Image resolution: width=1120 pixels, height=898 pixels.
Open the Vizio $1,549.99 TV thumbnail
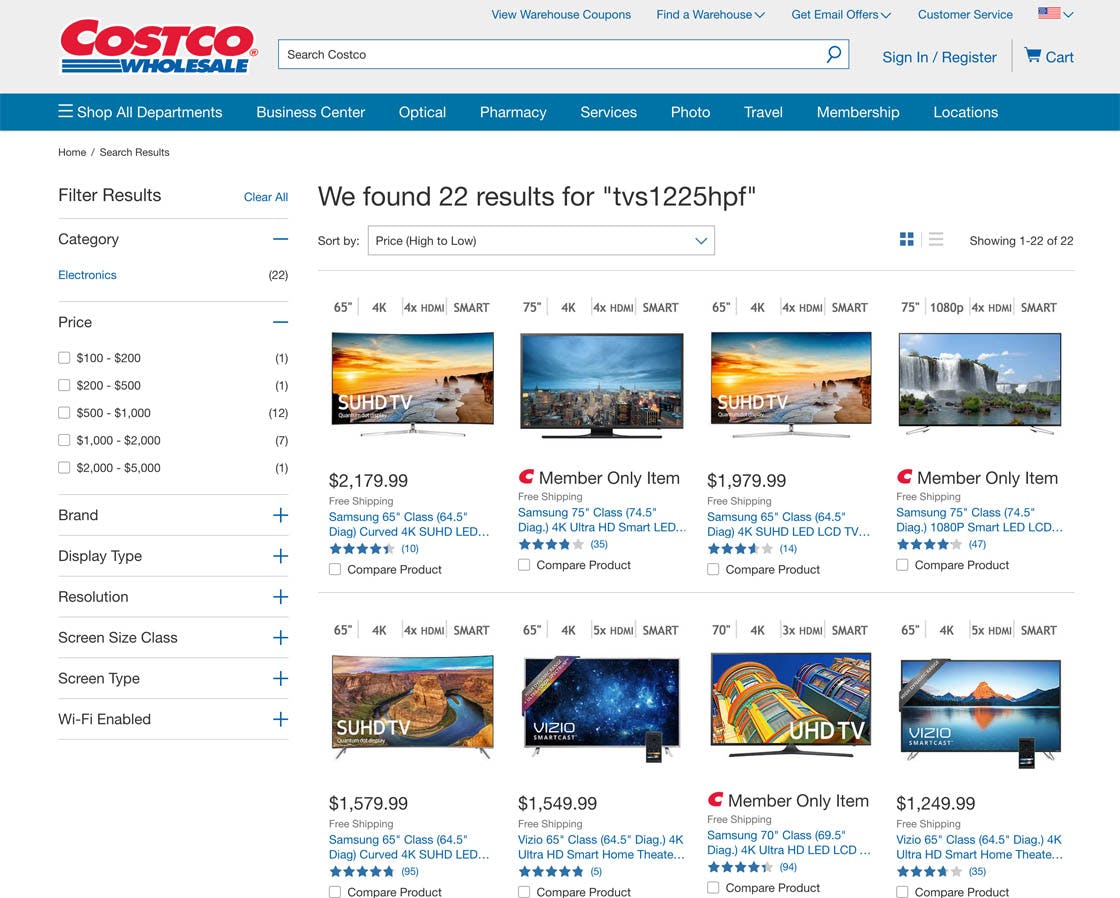601,708
